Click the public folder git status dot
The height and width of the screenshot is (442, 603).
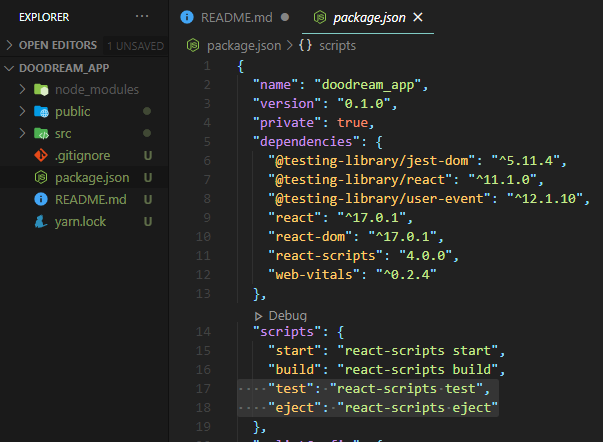coord(147,111)
